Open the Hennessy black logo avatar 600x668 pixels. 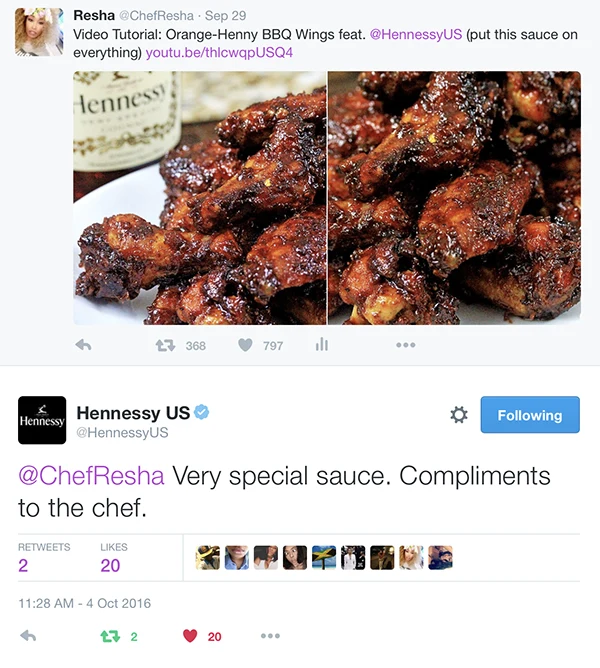coord(42,420)
